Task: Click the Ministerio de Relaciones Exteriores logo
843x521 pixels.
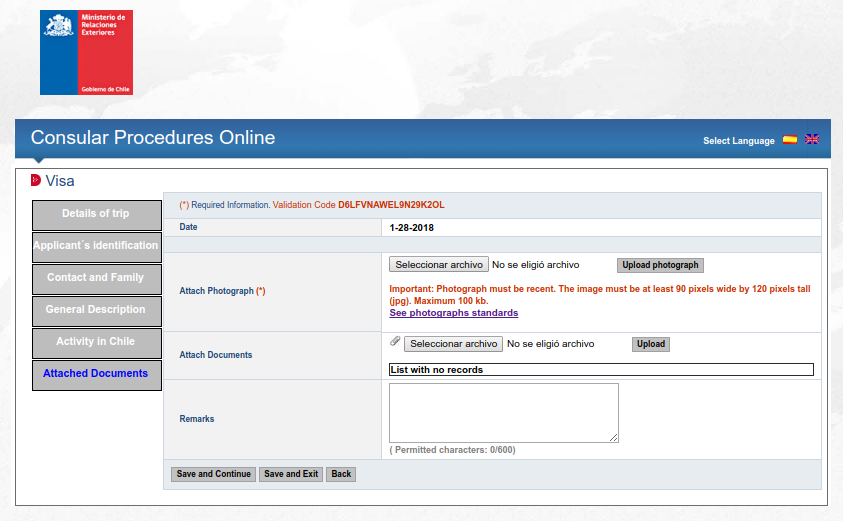Action: 86,52
